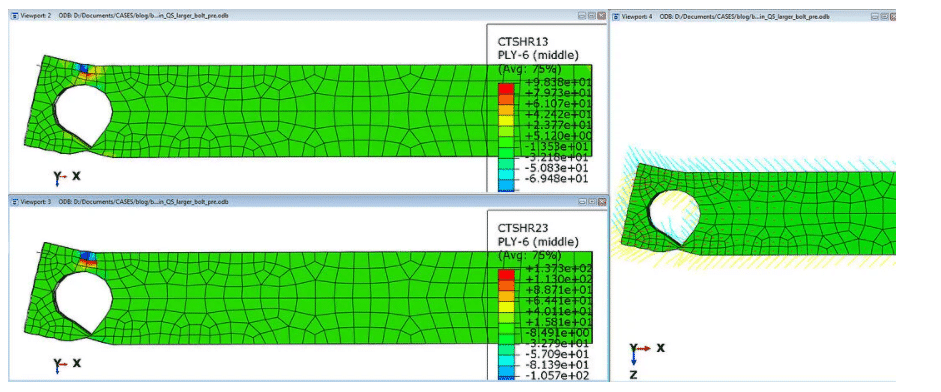
Task: Select the Viewport 3 title bar
Action: tap(307, 202)
